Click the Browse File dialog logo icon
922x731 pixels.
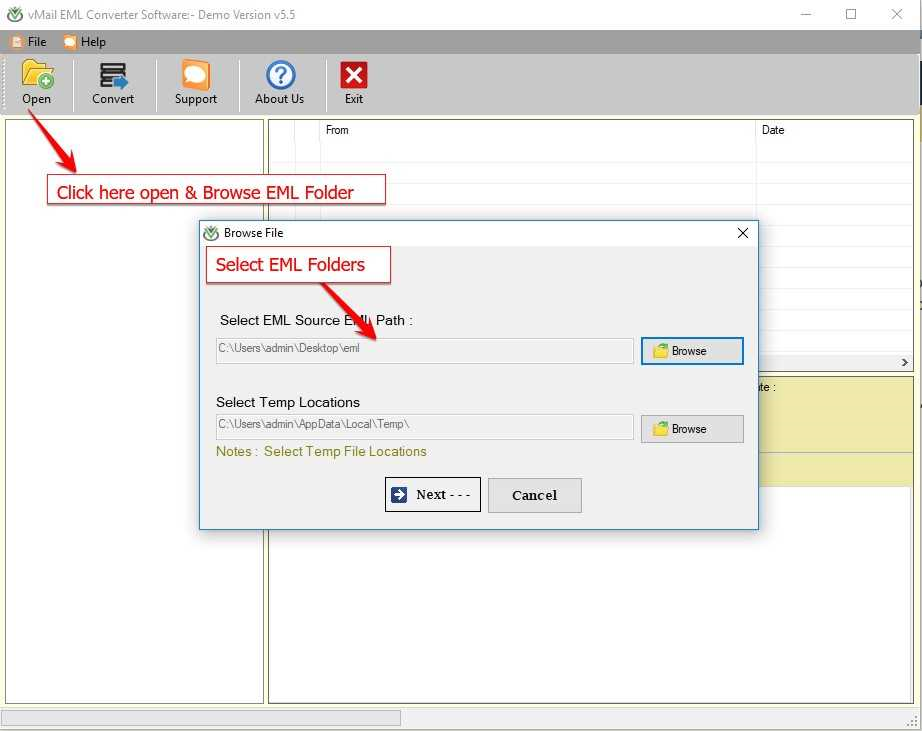[x=211, y=233]
